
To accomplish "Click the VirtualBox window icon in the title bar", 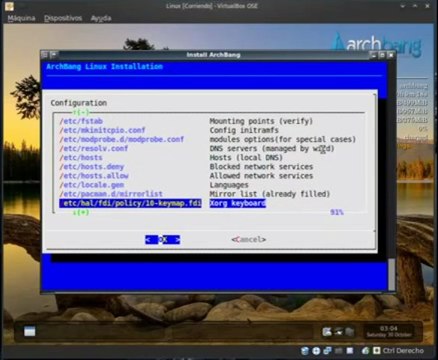I will (x=9, y=6).
